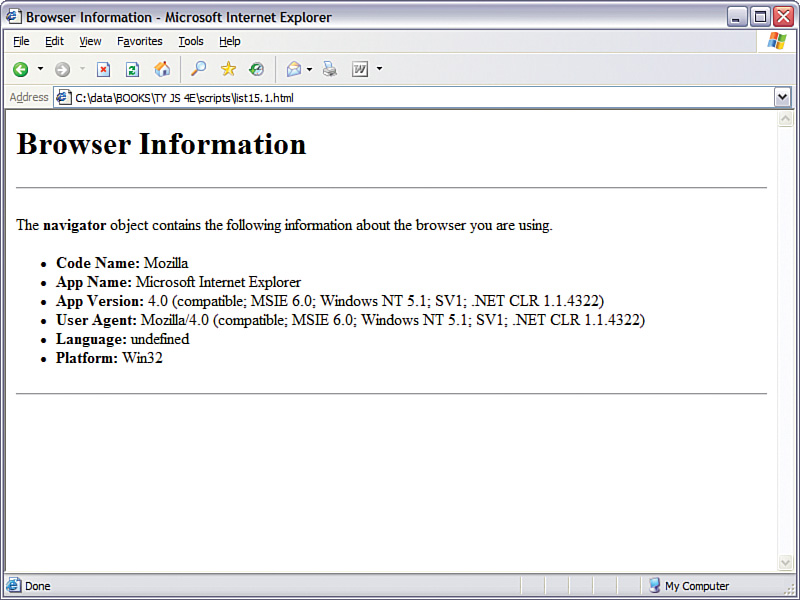Click the Internet Explorer page icon in the Address bar
Screen dimensions: 800x600
[63, 97]
